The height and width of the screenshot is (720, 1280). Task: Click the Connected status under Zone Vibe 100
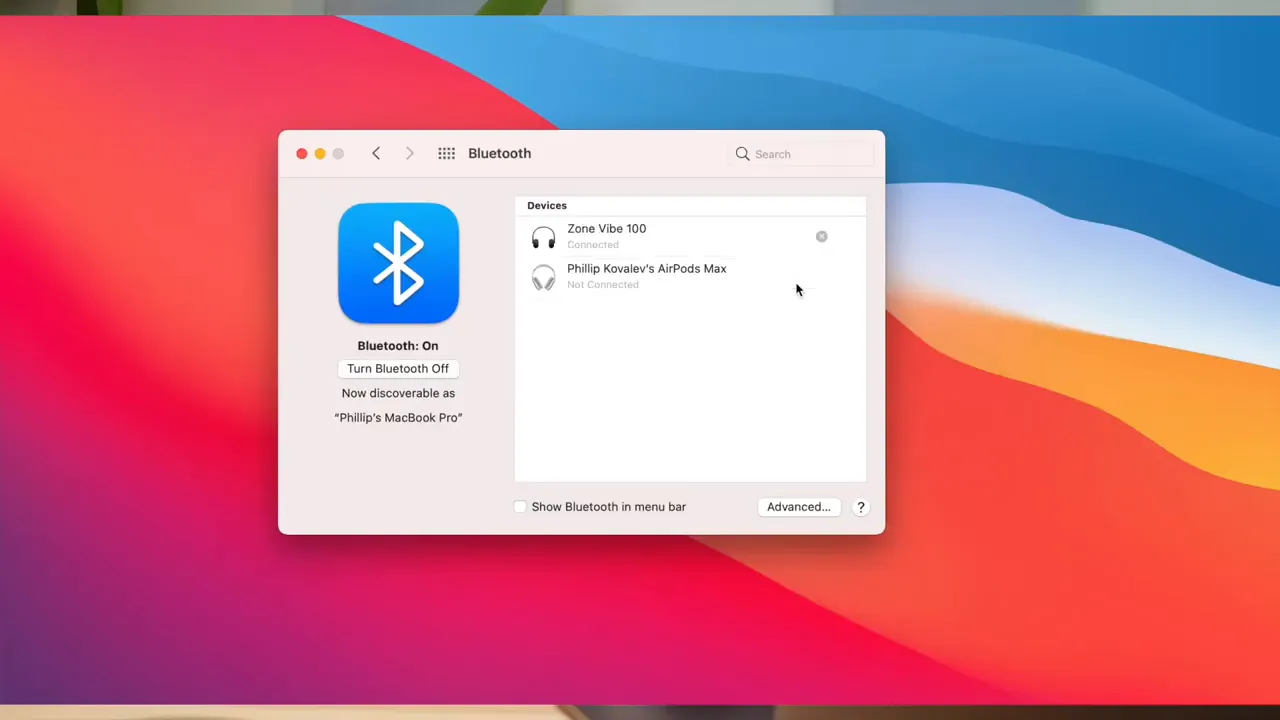593,244
